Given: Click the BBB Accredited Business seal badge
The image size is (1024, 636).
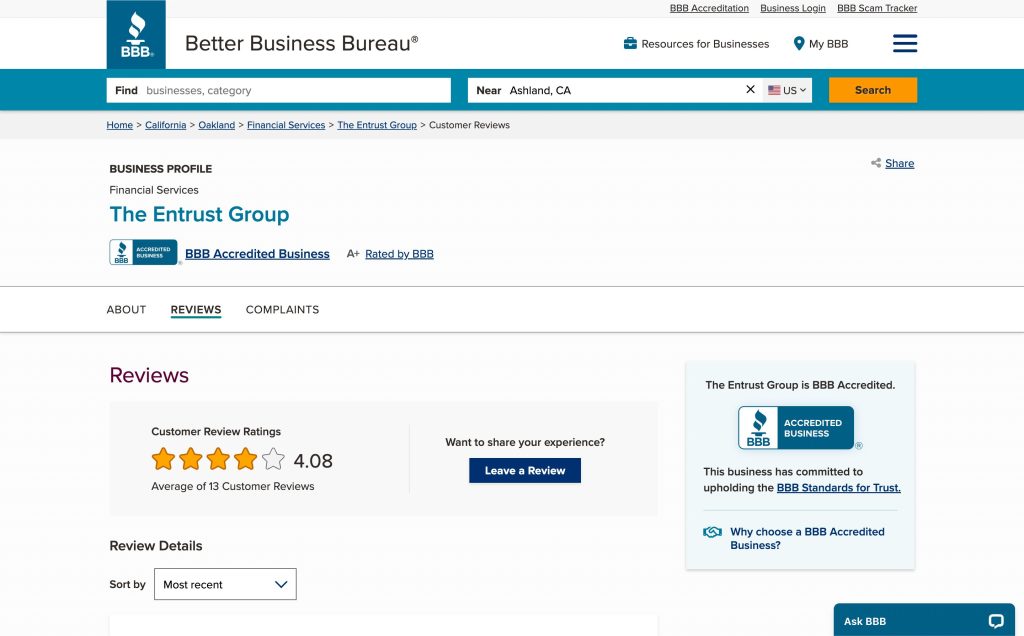Looking at the screenshot, I should pyautogui.click(x=143, y=253).
